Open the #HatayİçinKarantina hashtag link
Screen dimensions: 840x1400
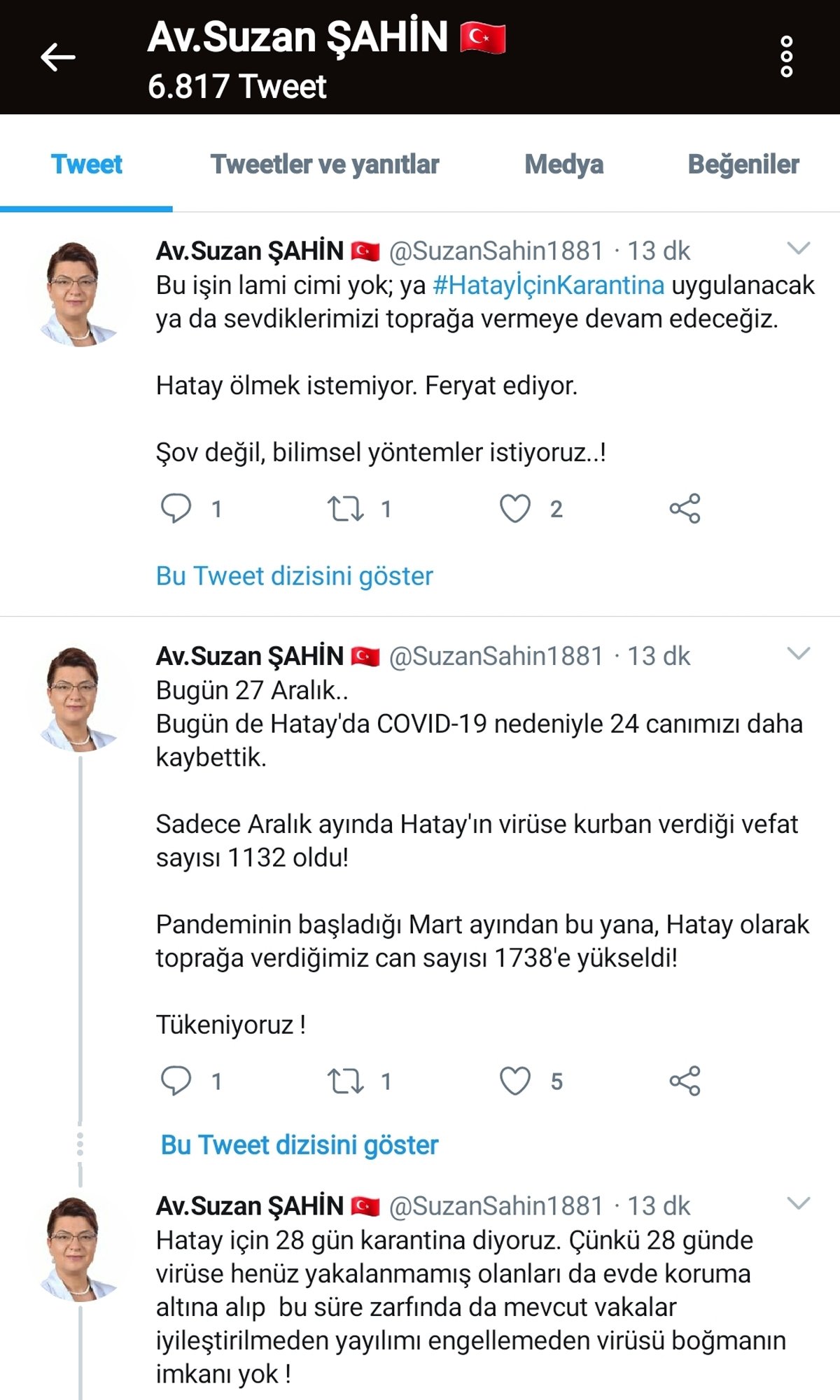[549, 286]
